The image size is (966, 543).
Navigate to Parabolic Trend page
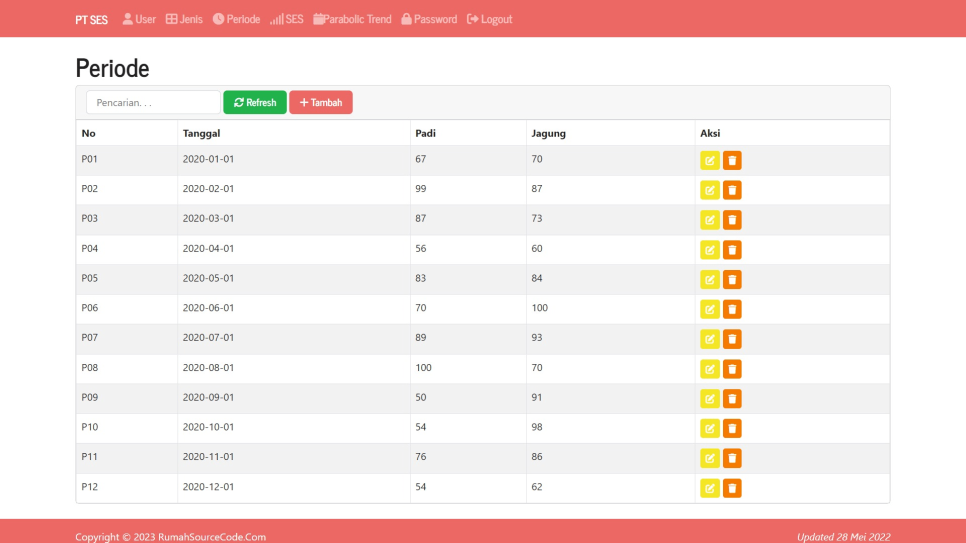(352, 19)
